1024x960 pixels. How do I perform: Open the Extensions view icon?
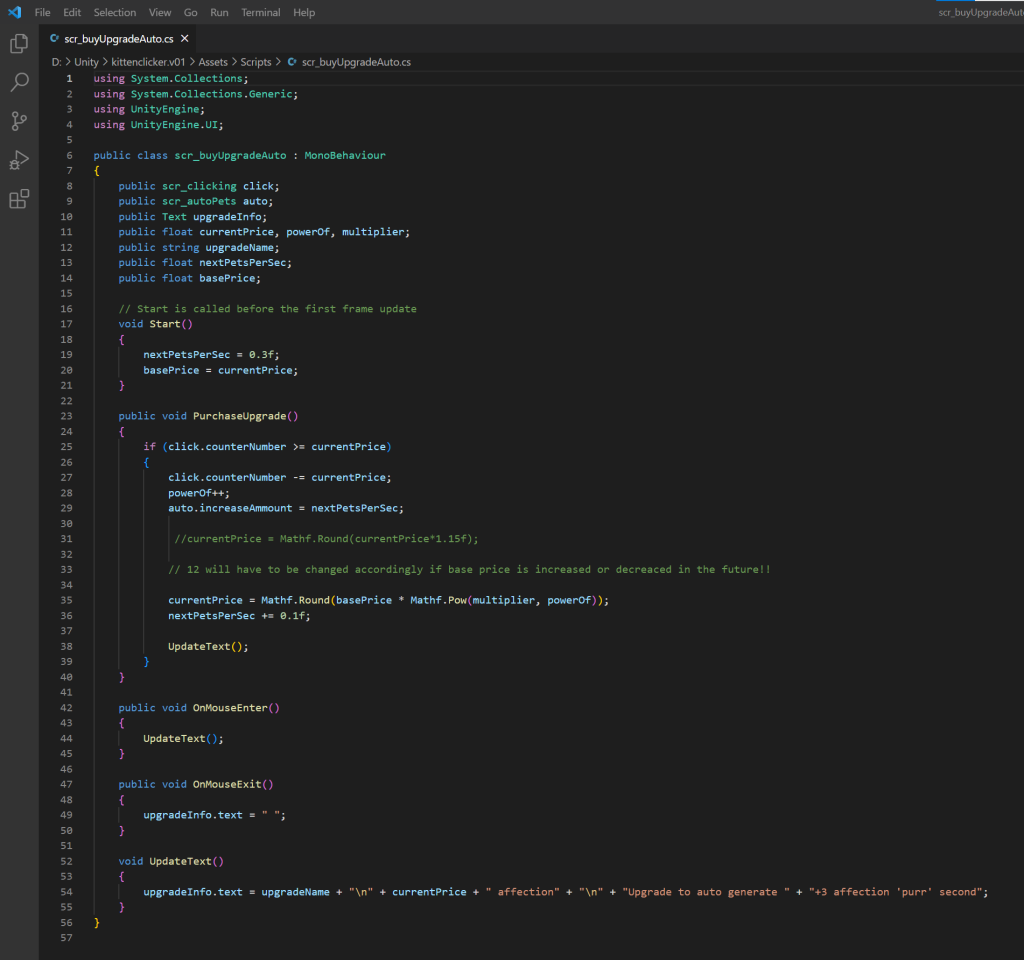[19, 199]
